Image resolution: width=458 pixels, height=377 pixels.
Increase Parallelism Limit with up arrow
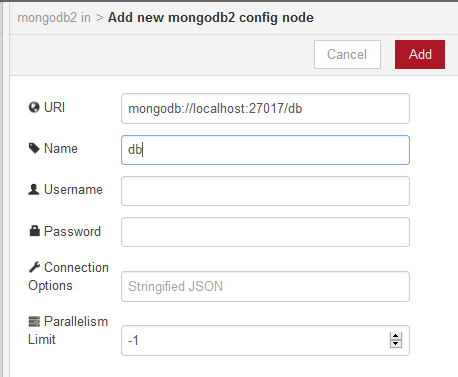[396, 336]
